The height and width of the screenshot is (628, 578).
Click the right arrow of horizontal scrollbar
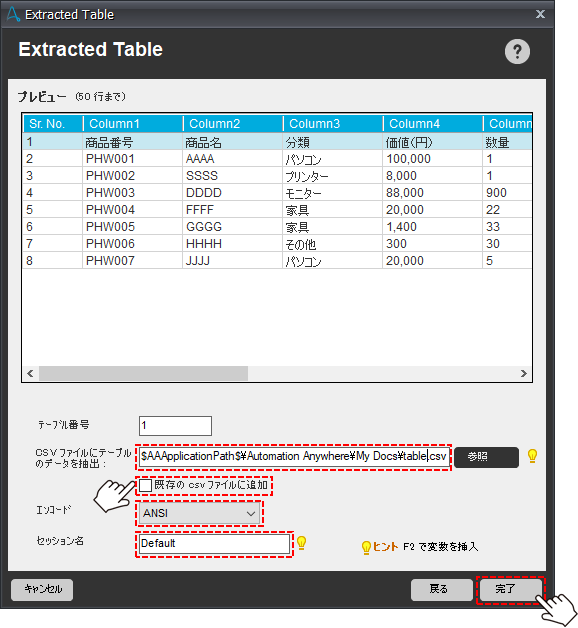(524, 373)
